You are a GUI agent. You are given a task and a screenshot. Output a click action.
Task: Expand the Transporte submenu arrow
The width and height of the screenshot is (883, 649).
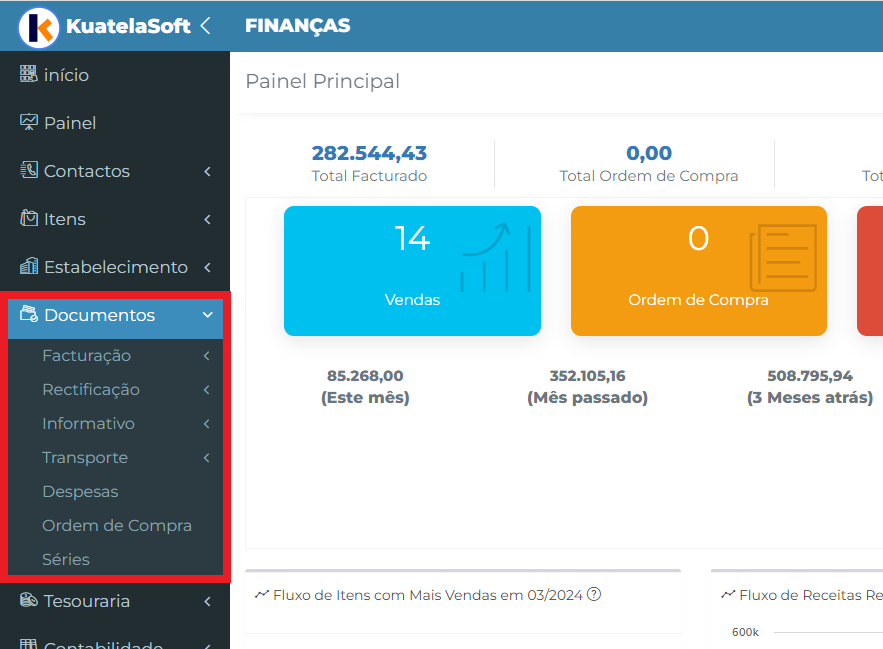207,457
